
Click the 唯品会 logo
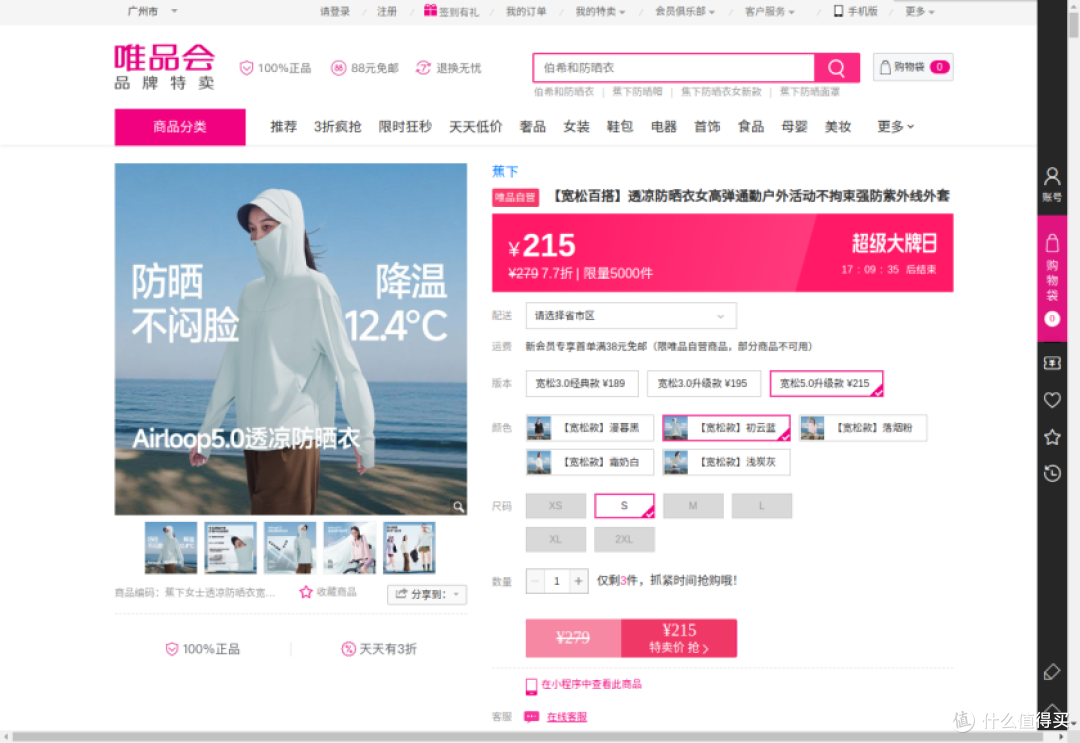coord(164,66)
